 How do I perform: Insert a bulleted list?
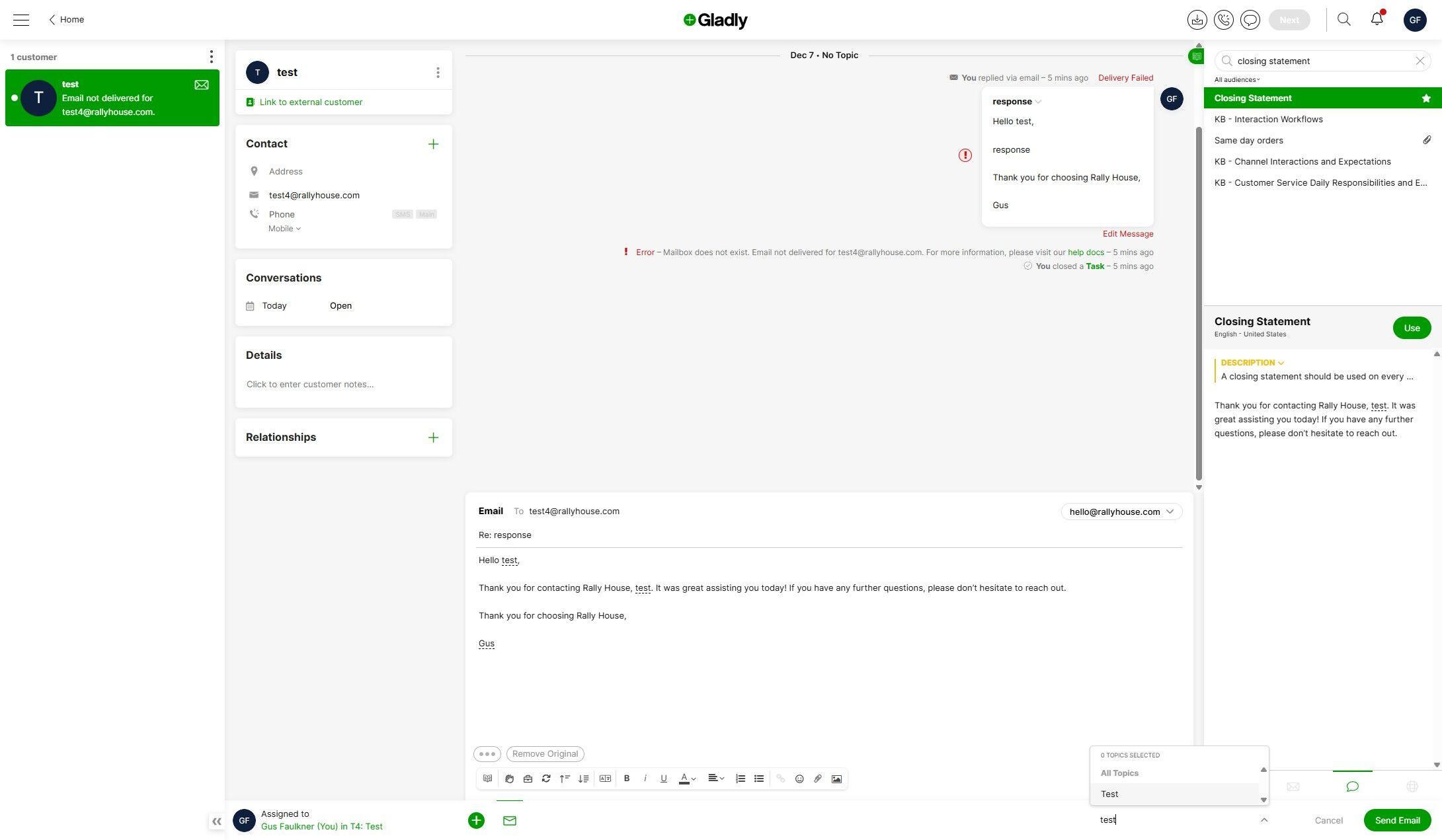coord(759,779)
